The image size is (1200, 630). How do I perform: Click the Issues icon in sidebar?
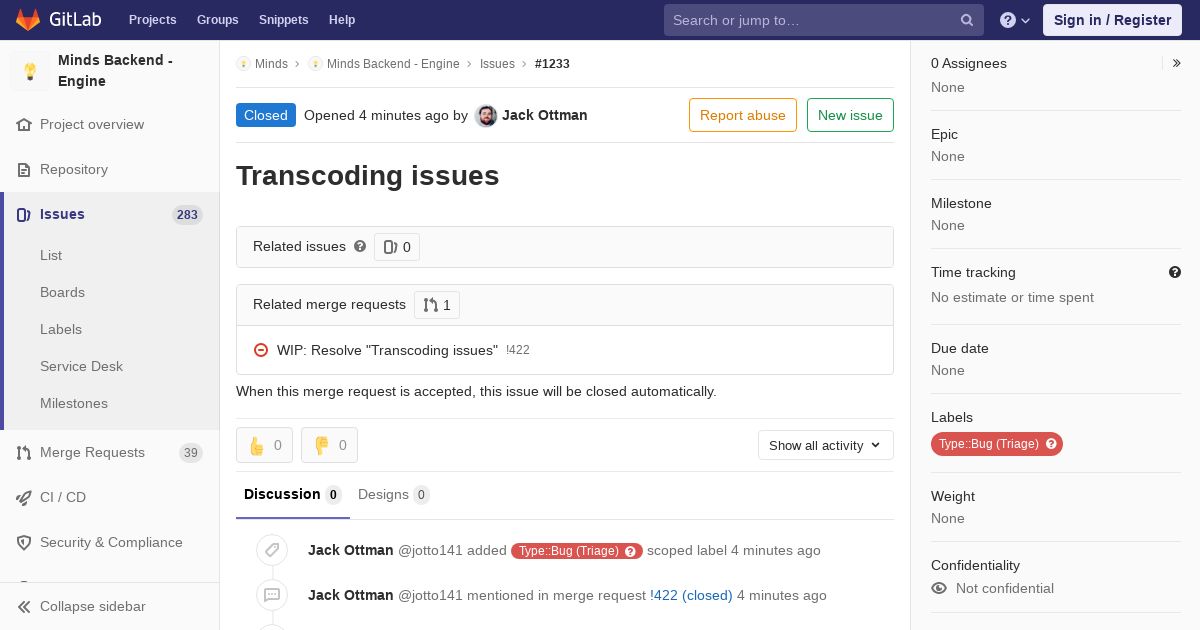click(24, 215)
